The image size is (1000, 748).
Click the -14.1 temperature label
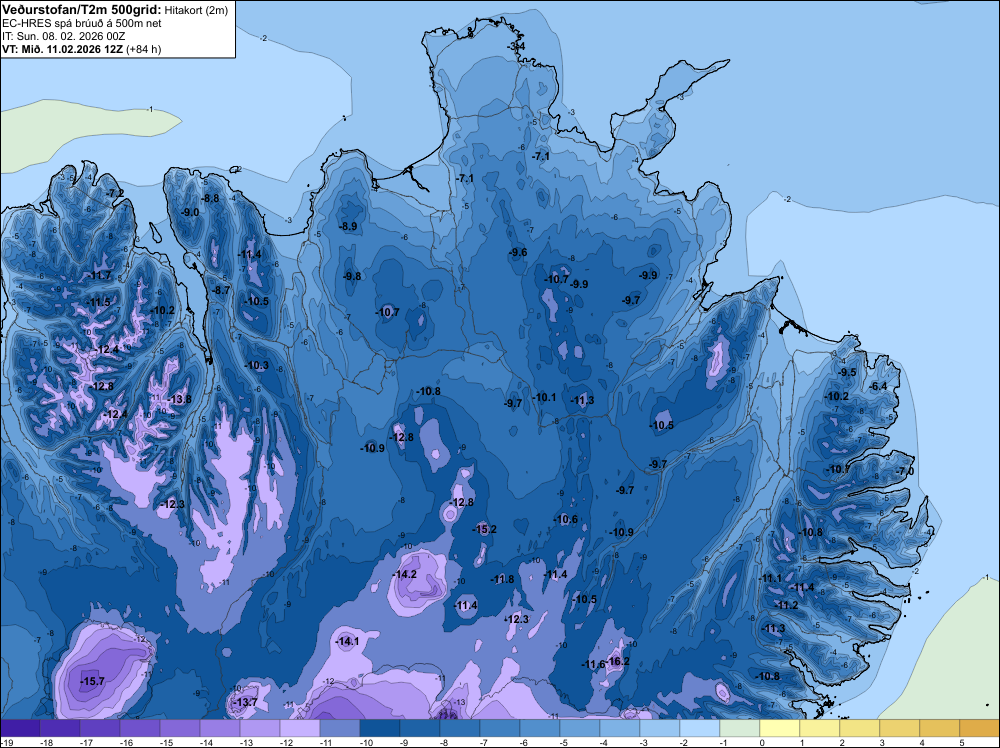pos(348,642)
